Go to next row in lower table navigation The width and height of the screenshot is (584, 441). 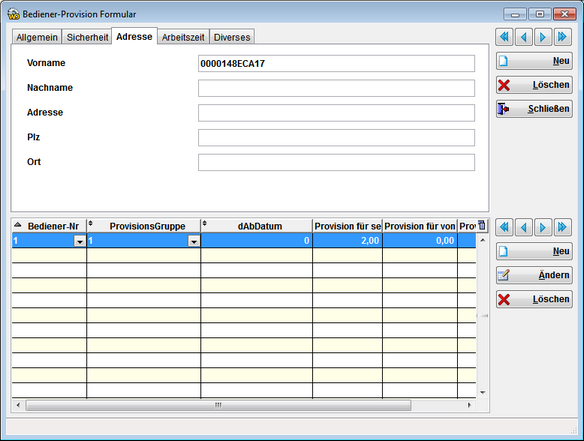coord(543,227)
